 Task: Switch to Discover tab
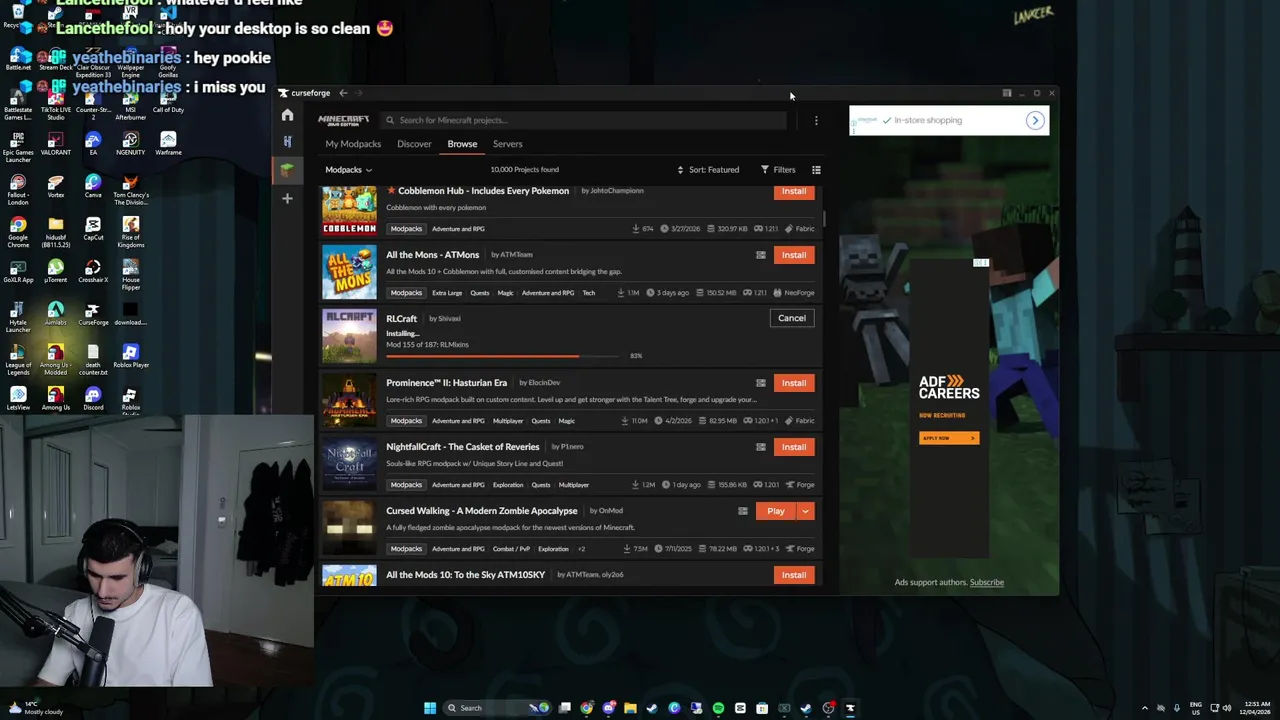tap(414, 144)
